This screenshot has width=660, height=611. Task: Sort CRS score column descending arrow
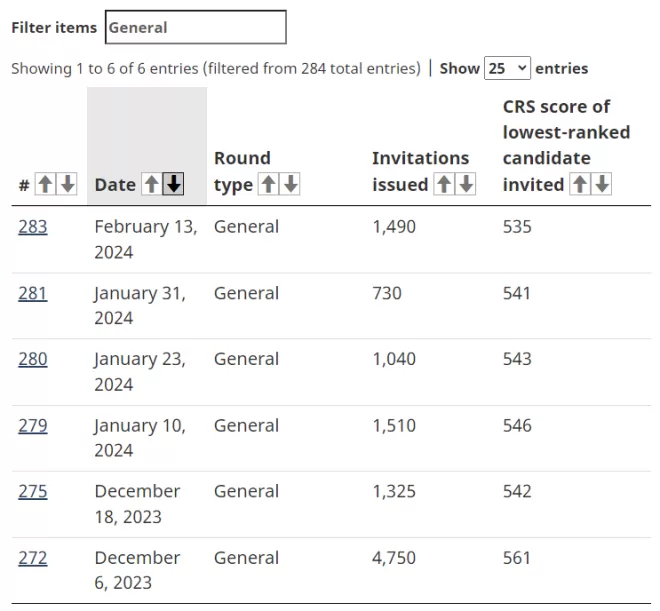click(x=602, y=184)
